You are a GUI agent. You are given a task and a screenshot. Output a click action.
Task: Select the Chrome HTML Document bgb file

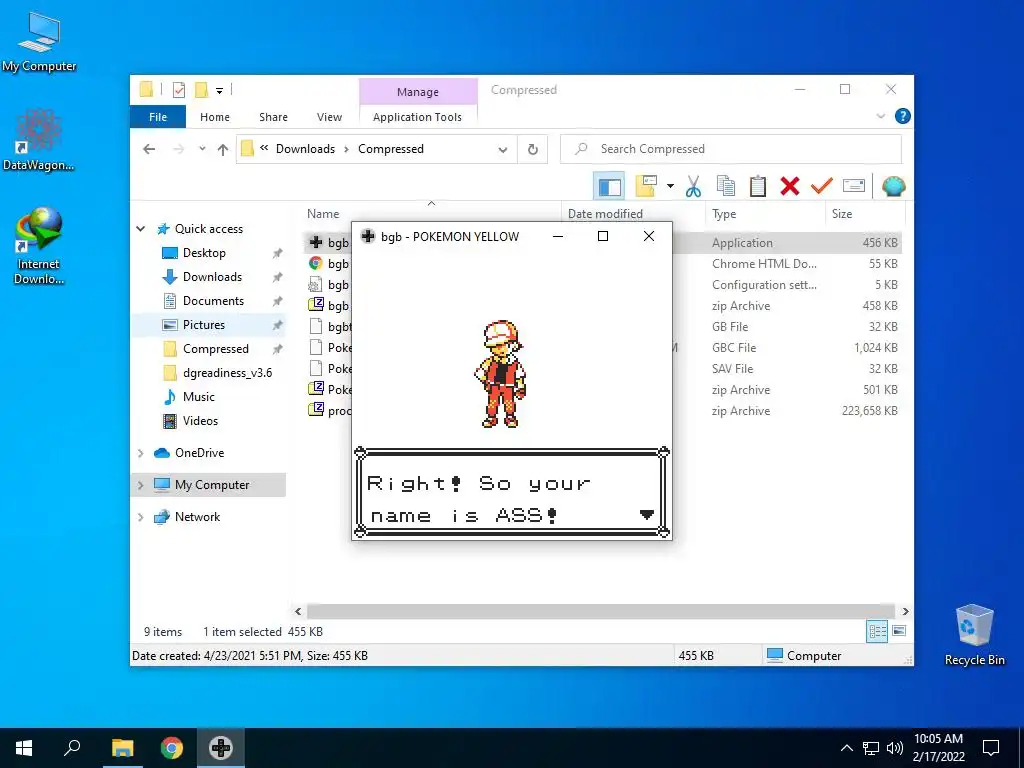603,264
